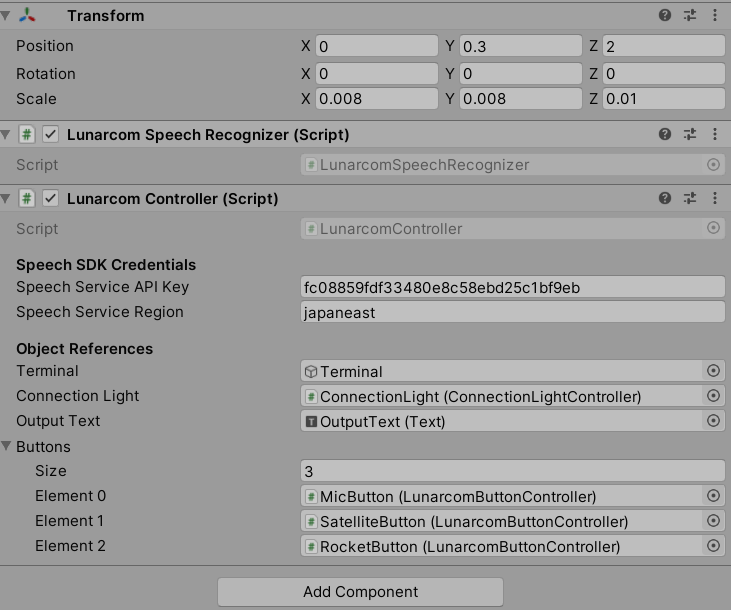The image size is (731, 610).
Task: Click the Speech Service API Key label
Action: coord(103,287)
